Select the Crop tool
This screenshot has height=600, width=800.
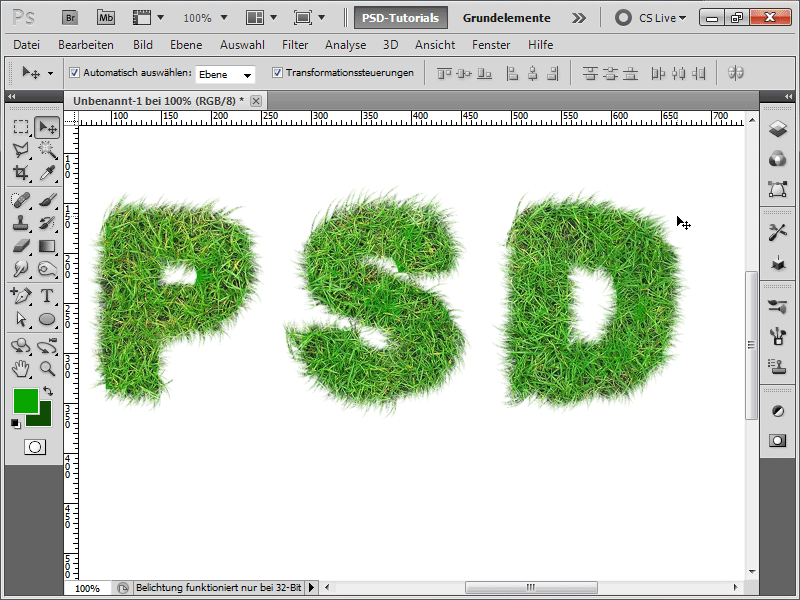click(21, 173)
